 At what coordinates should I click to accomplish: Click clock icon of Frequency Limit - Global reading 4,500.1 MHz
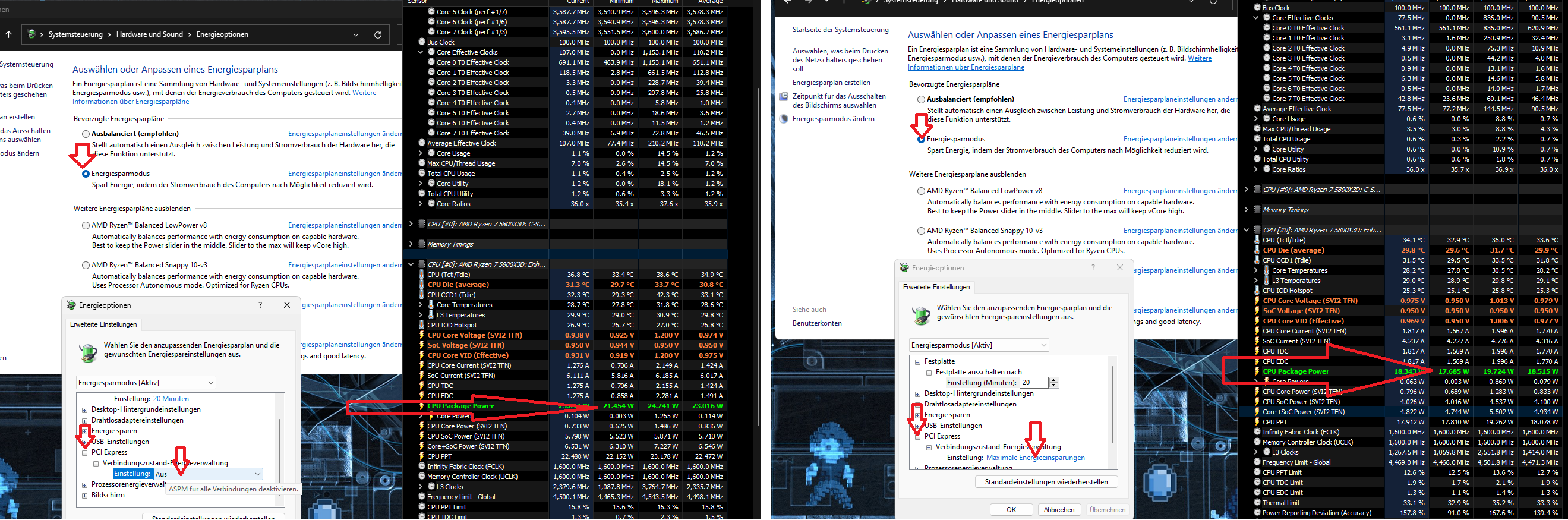pos(421,497)
